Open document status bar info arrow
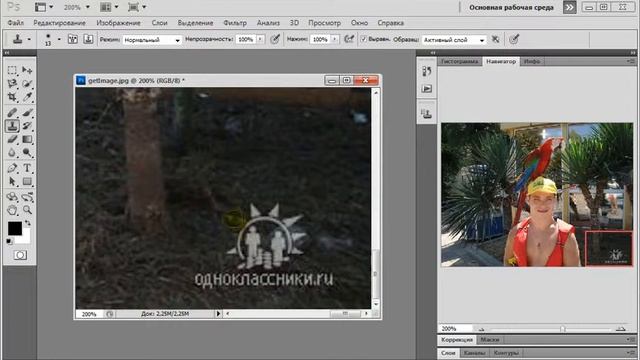The width and height of the screenshot is (640, 360). point(218,314)
